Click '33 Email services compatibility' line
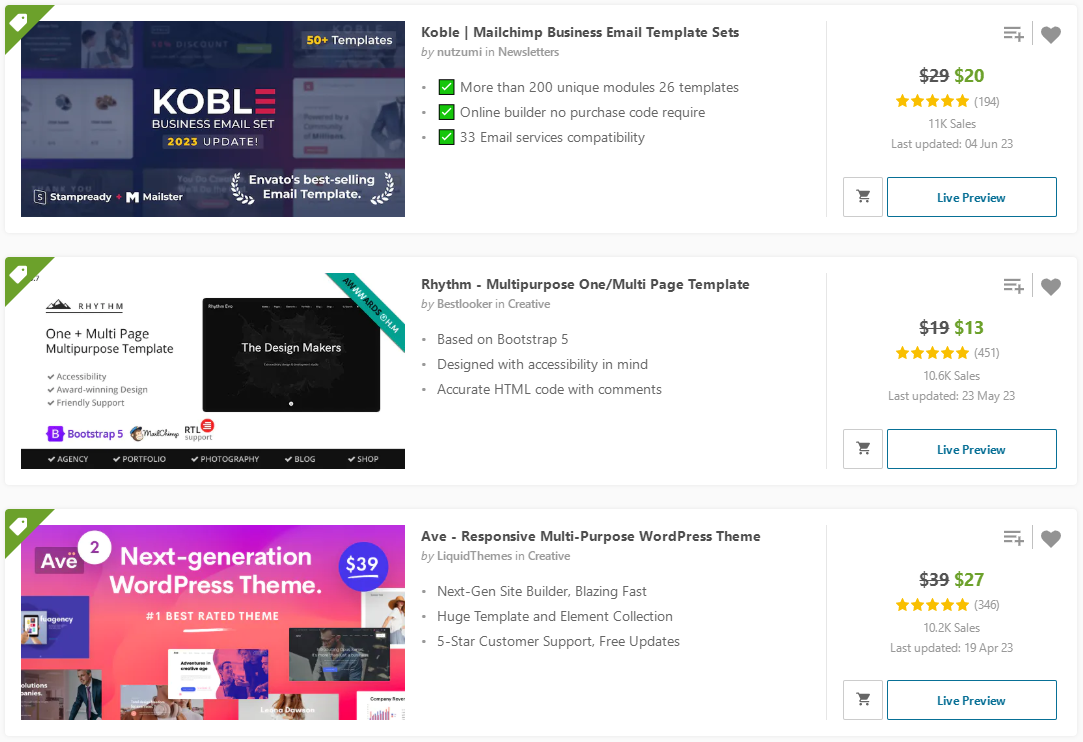The height and width of the screenshot is (742, 1083). click(x=542, y=137)
